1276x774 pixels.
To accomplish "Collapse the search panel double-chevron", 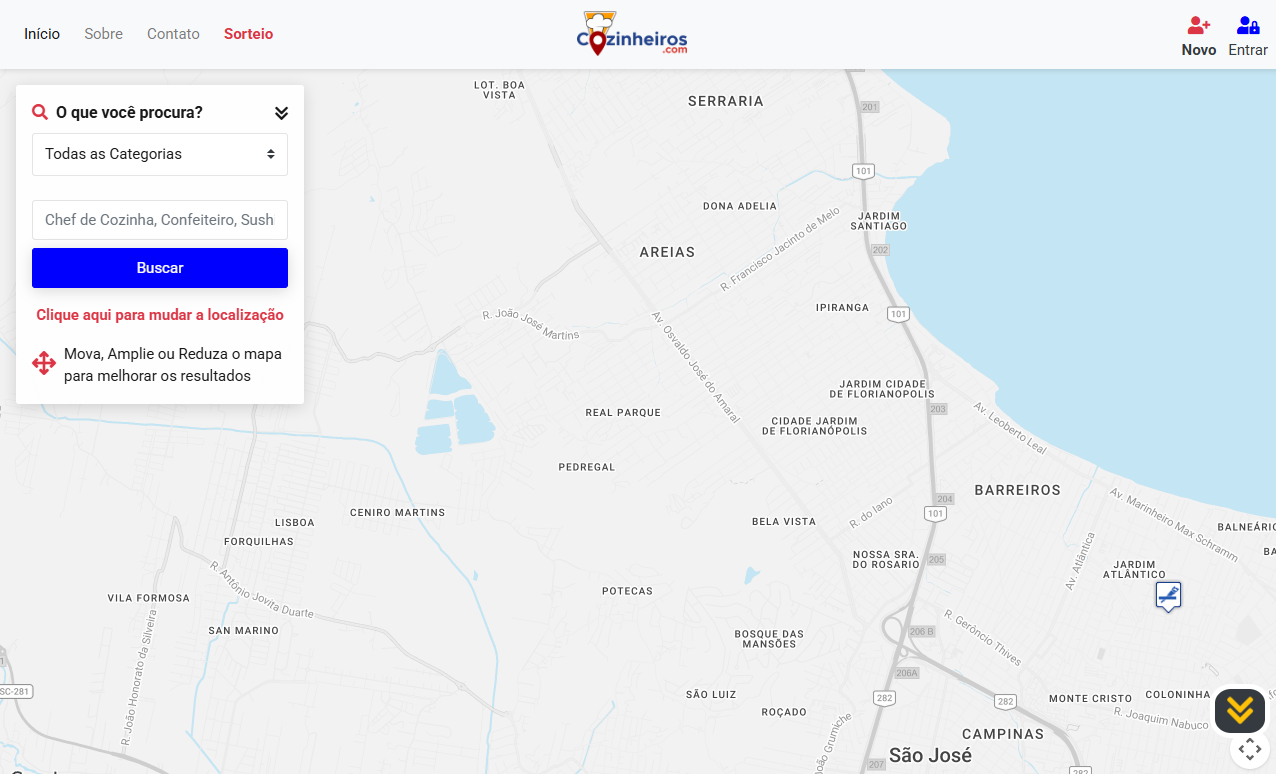I will tap(281, 113).
